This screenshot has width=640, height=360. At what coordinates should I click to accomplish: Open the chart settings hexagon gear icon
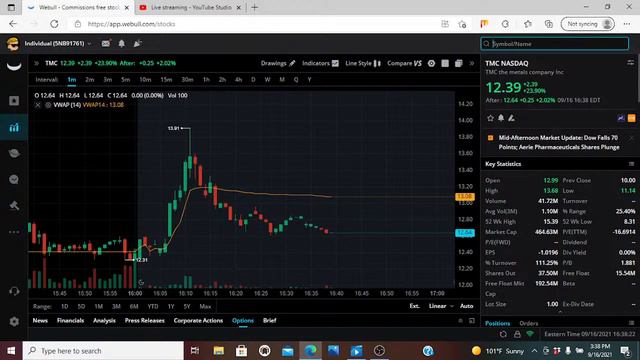pos(431,63)
